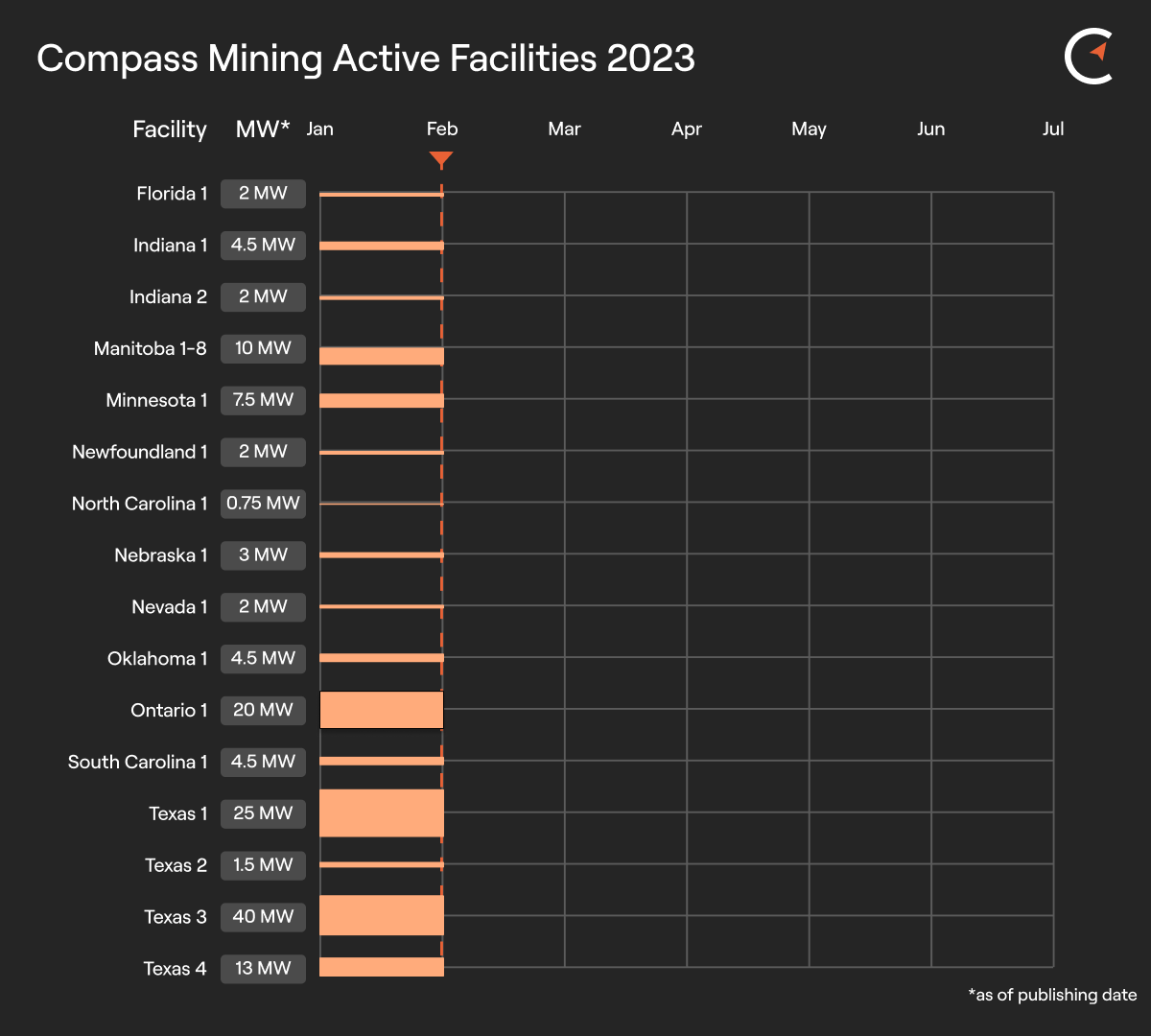Screen dimensions: 1151x1036
Task: Click the orange February timeline marker triangle
Action: tap(441, 159)
